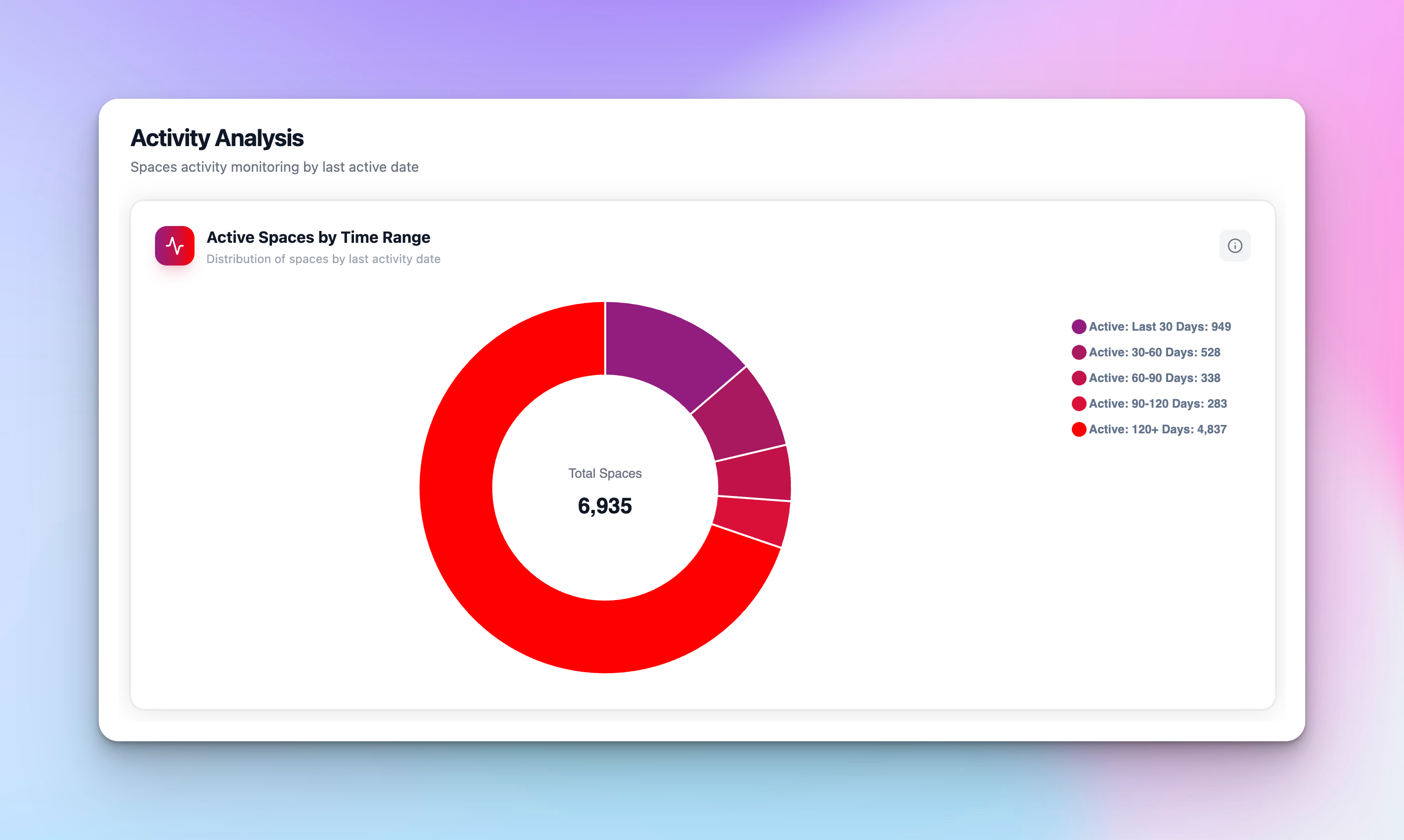Click the bright red '120+ Days' legend dot
This screenshot has height=840, width=1404.
(1079, 429)
